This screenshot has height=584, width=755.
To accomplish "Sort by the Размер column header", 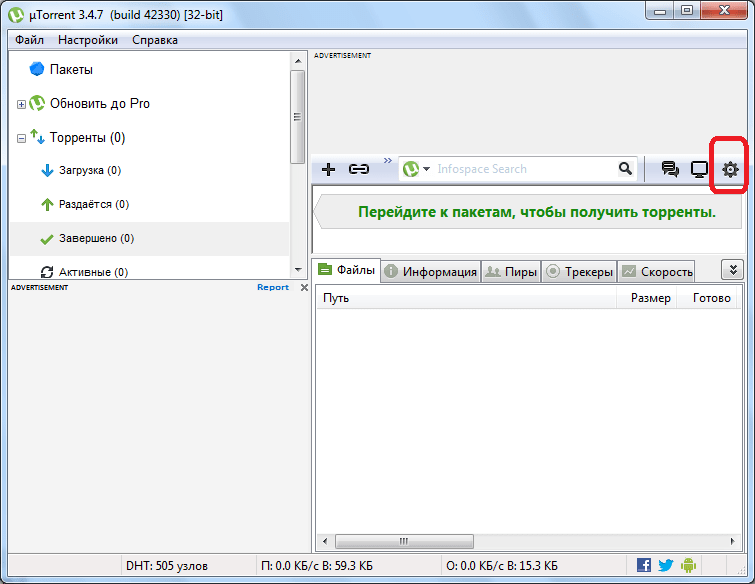I will click(x=647, y=298).
